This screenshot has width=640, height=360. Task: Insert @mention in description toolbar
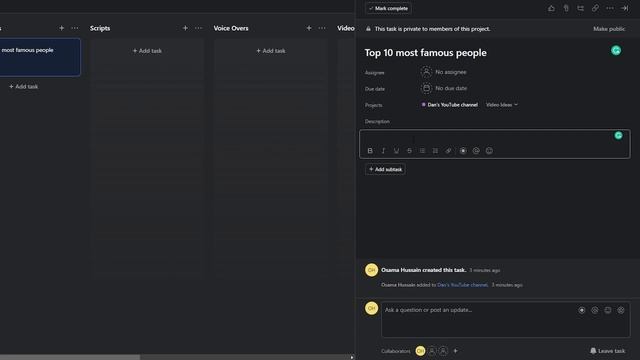pyautogui.click(x=476, y=151)
